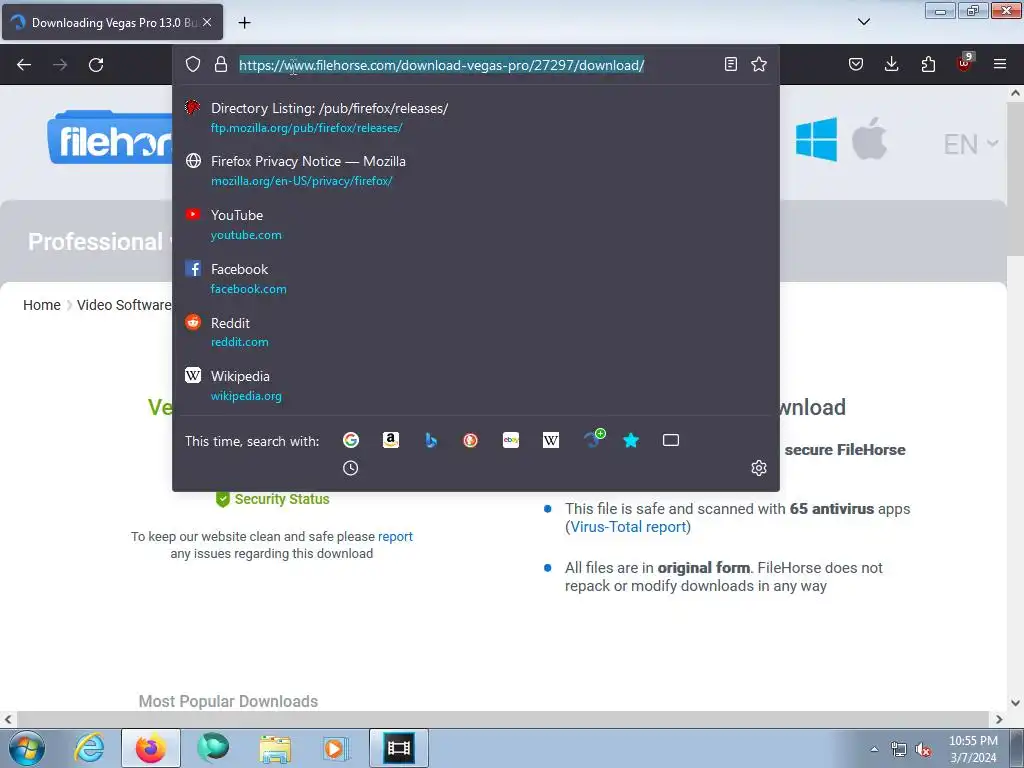Choose the Reddit suggestion

click(475, 332)
